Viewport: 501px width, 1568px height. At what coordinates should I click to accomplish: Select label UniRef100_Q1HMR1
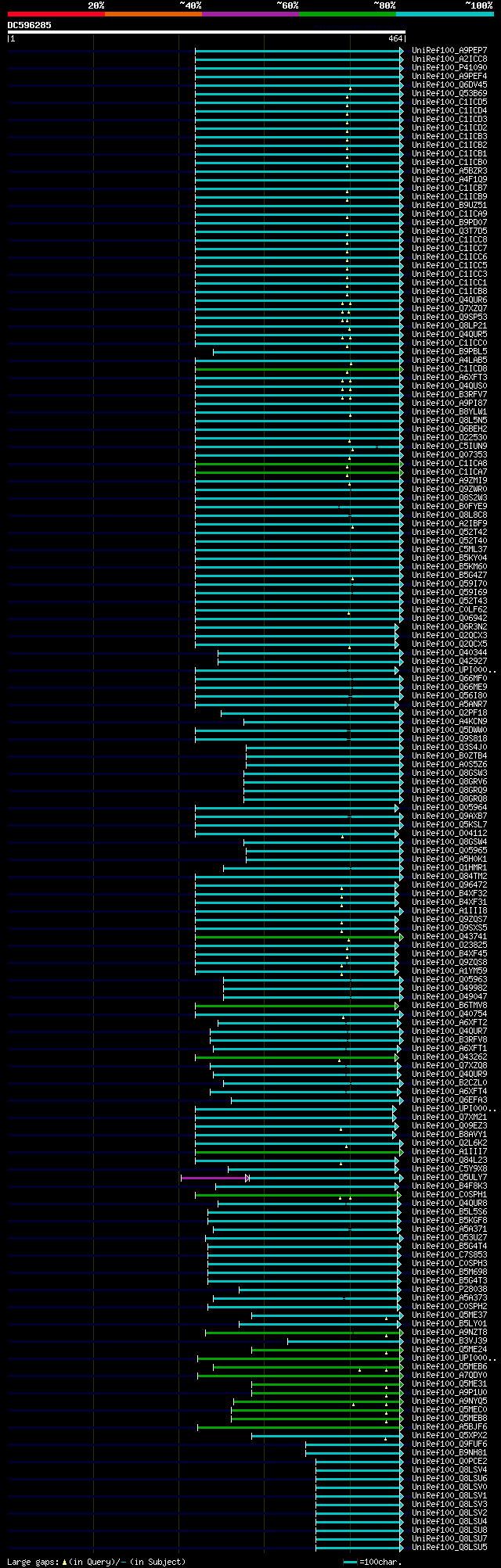[449, 868]
